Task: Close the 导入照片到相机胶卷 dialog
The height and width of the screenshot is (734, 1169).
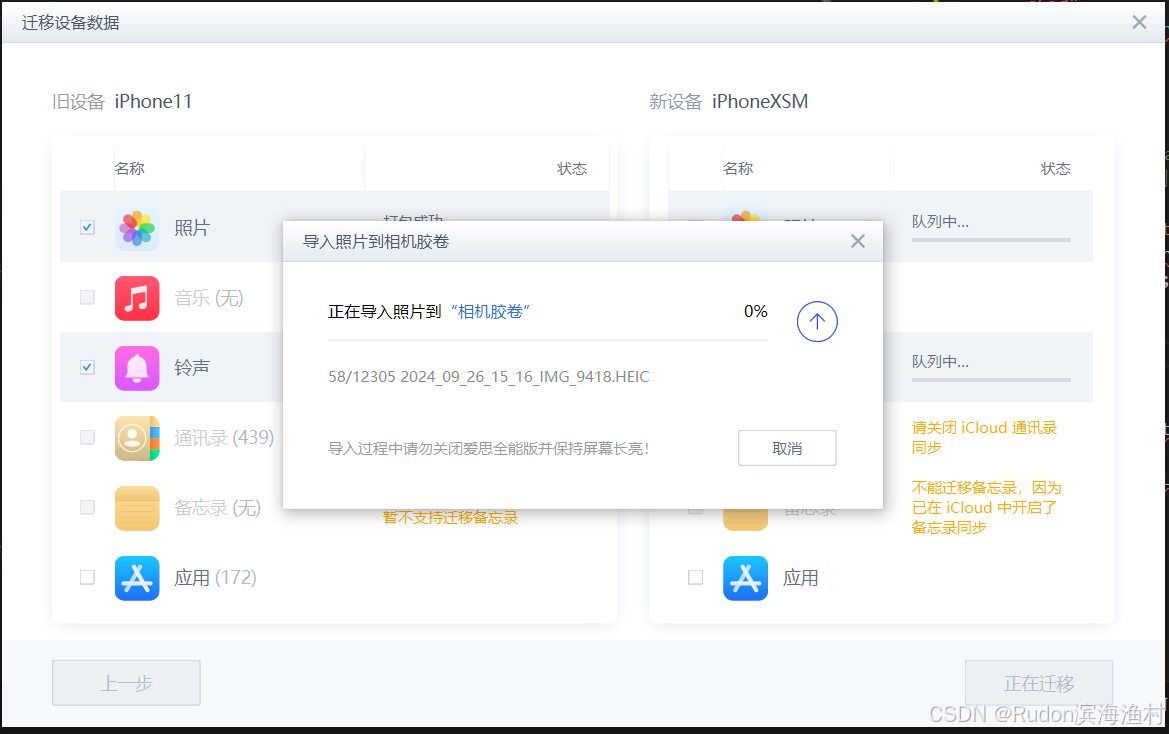Action: [x=858, y=241]
